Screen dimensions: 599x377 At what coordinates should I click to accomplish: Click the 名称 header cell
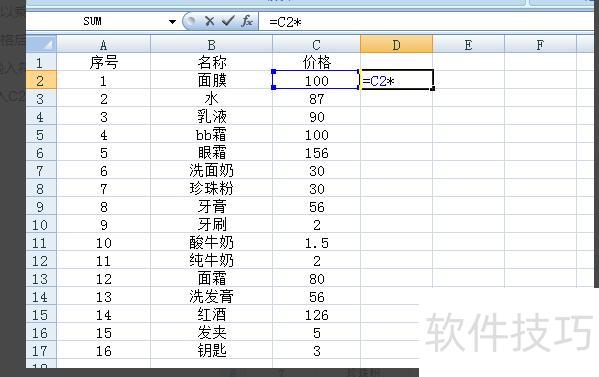click(212, 62)
